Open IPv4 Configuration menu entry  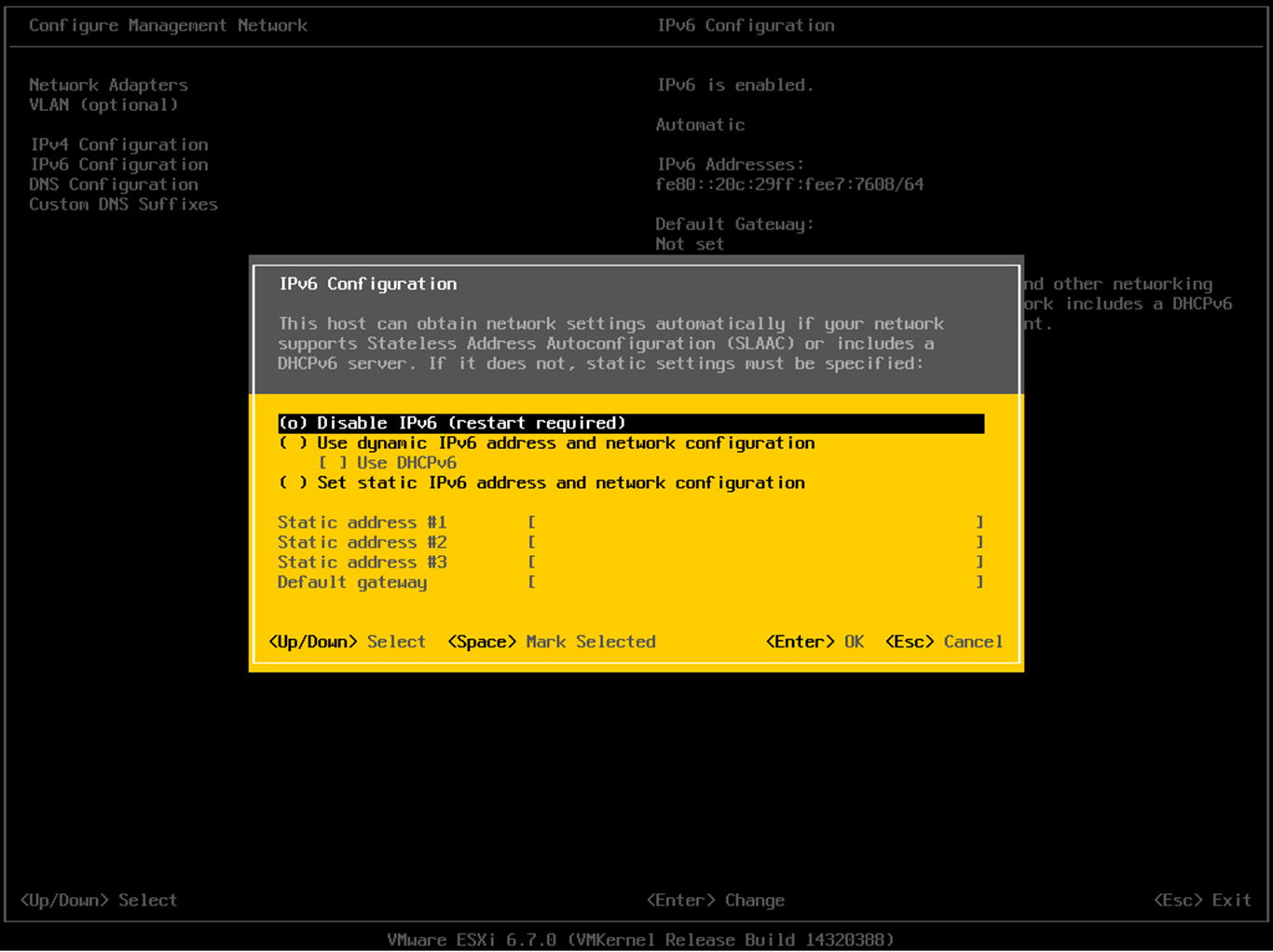(x=119, y=144)
